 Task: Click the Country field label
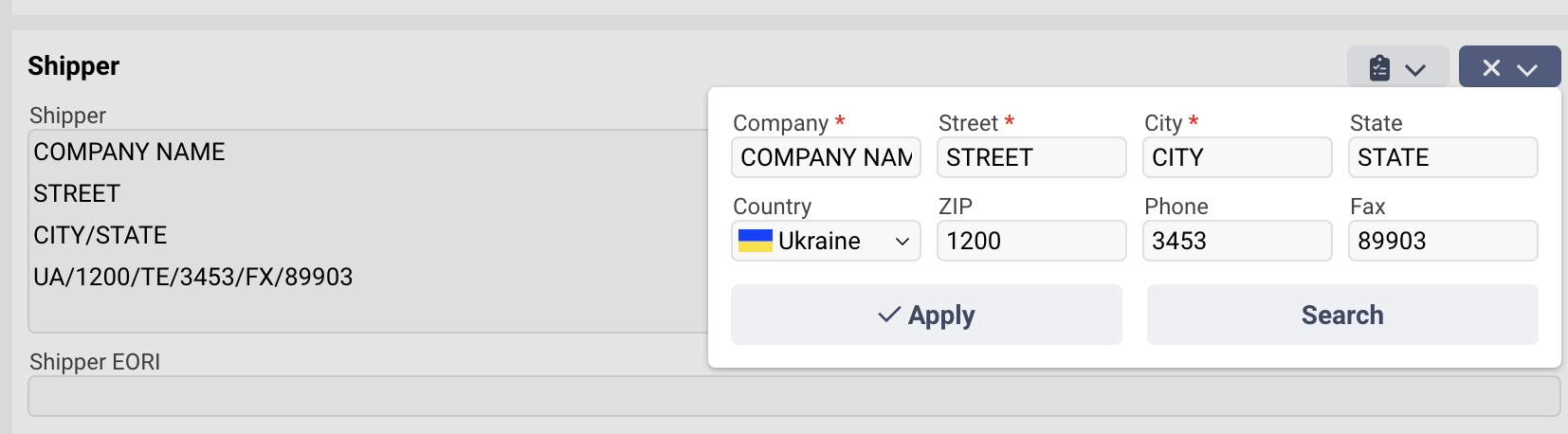(772, 207)
